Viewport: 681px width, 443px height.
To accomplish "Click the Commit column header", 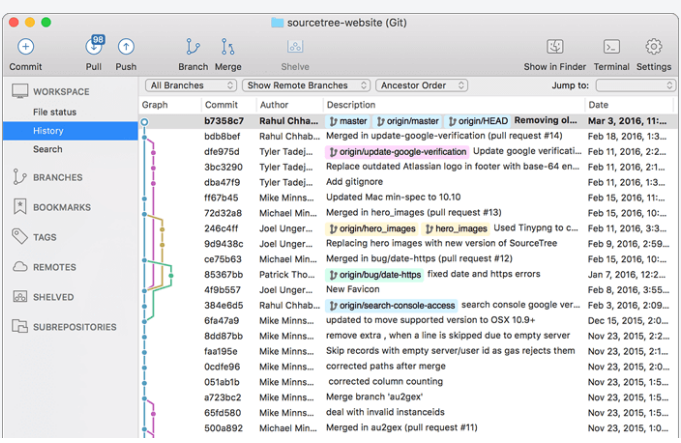I will [221, 105].
